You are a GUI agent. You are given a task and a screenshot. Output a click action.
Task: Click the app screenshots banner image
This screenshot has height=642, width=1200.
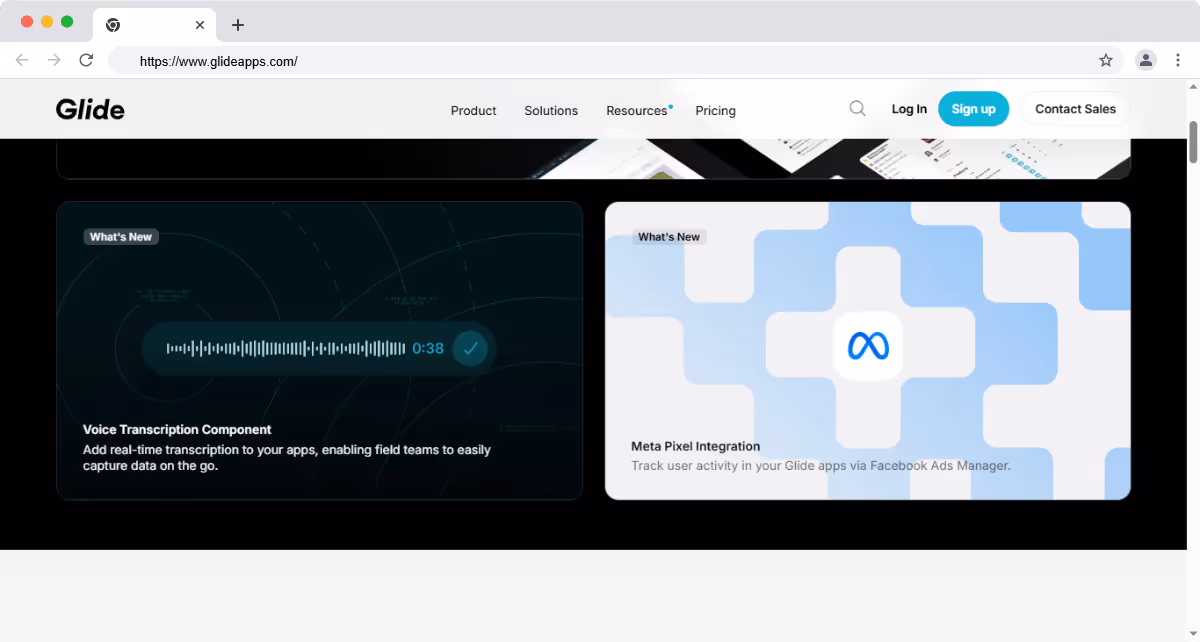click(593, 159)
